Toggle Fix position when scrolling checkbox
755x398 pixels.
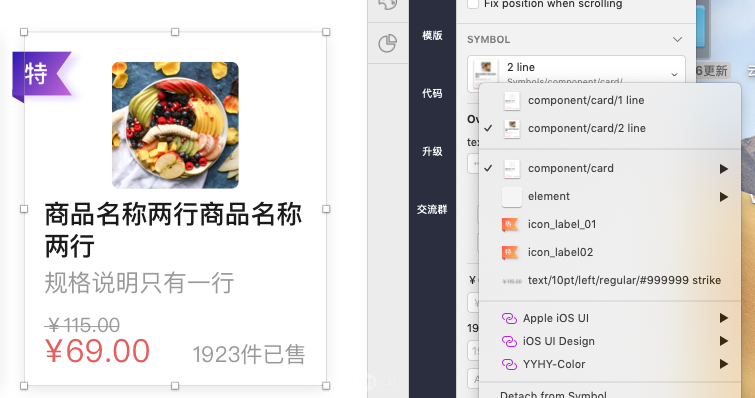pos(473,4)
